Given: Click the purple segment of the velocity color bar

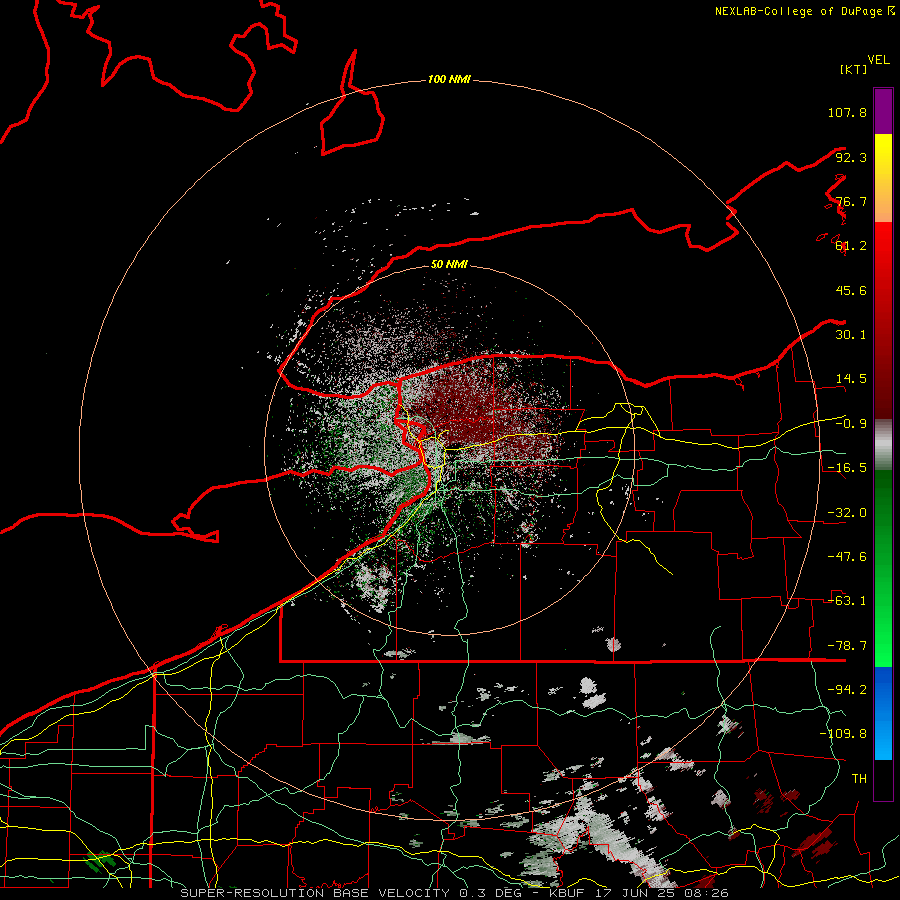Looking at the screenshot, I should 883,112.
